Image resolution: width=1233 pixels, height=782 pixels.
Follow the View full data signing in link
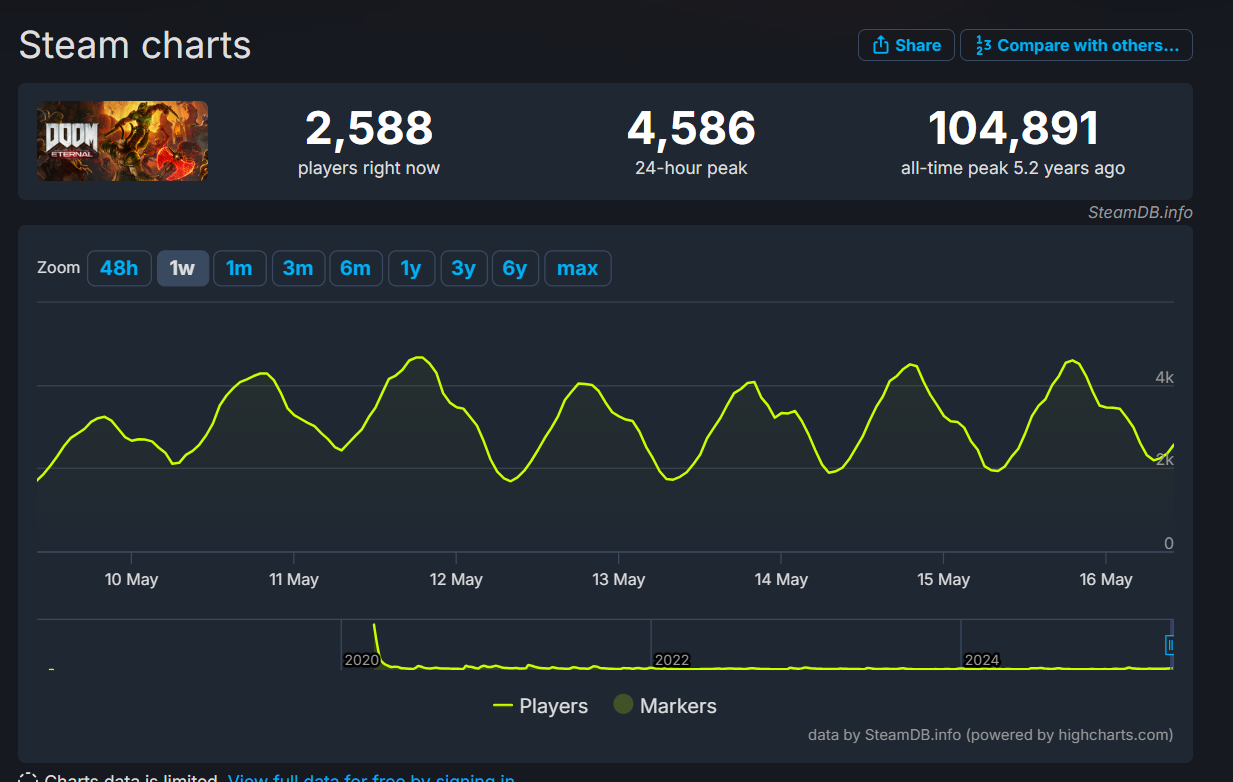pyautogui.click(x=371, y=779)
